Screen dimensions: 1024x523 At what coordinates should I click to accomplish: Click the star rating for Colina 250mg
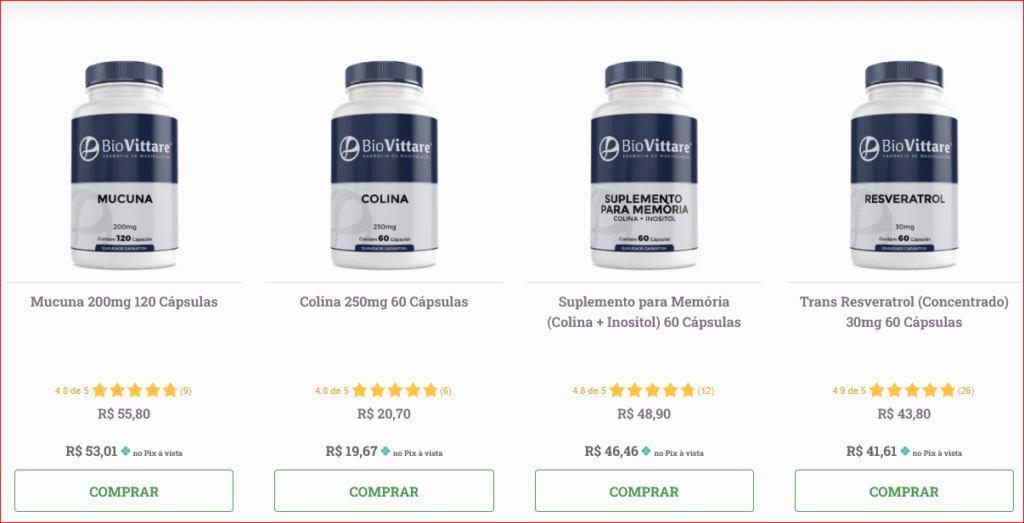coord(395,391)
